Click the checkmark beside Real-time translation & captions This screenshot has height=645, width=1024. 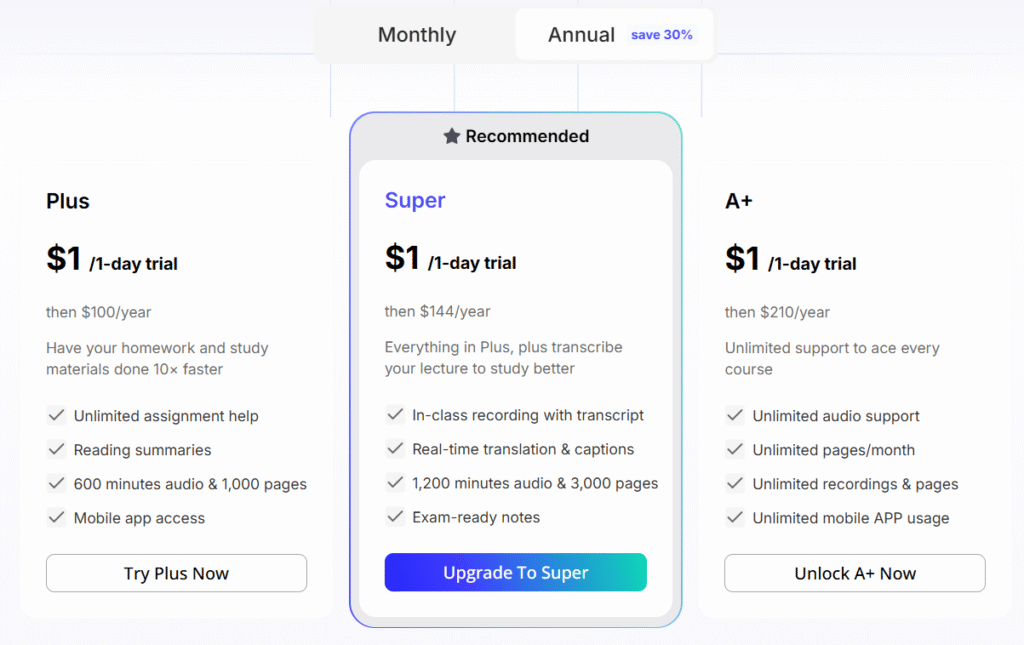tap(395, 449)
